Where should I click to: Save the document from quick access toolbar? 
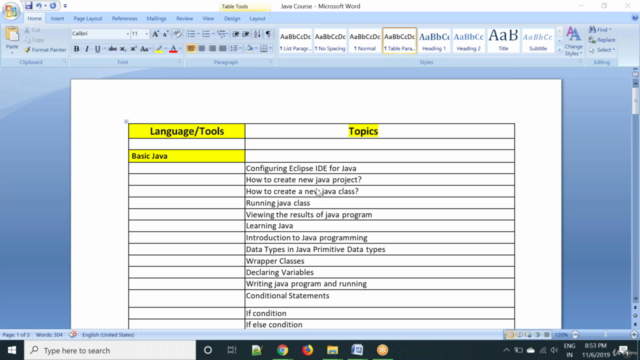[28, 6]
